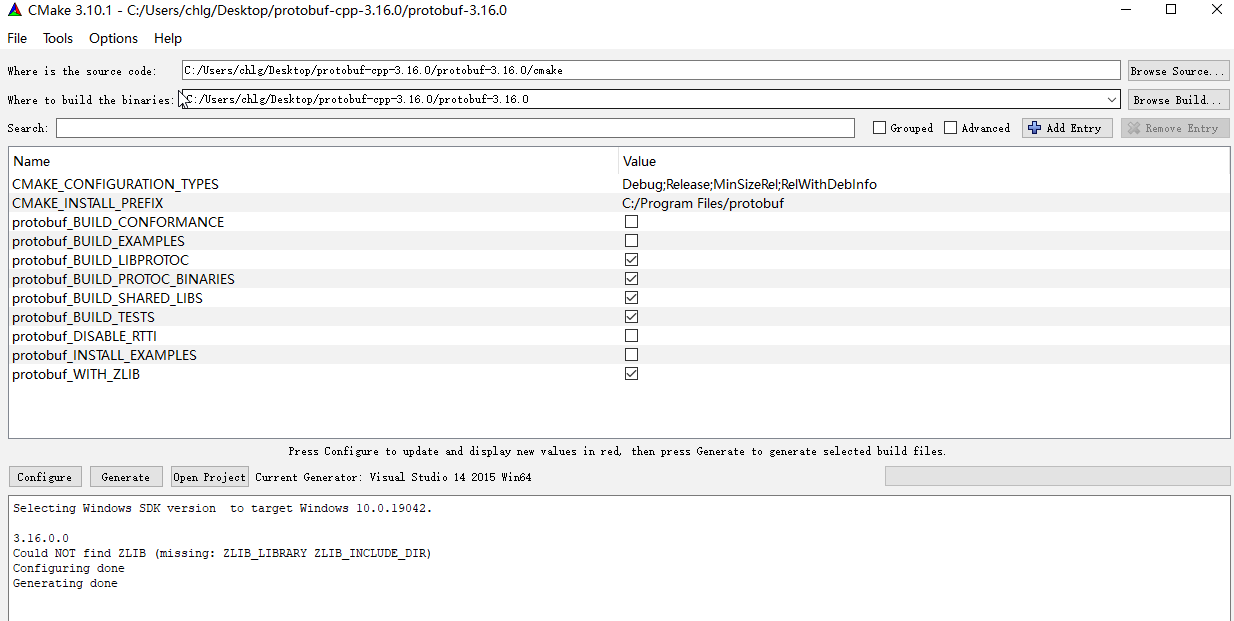Select the protobuf_WITH_ZLIB name cell
This screenshot has width=1234, height=621.
(x=76, y=374)
